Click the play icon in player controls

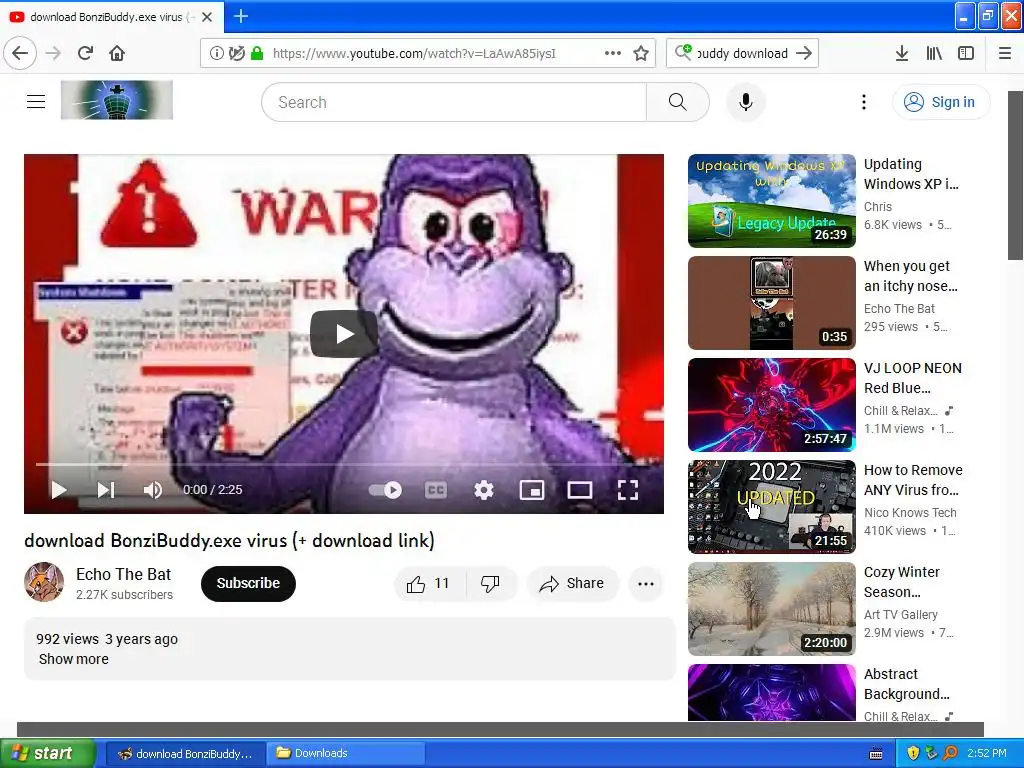tap(59, 490)
